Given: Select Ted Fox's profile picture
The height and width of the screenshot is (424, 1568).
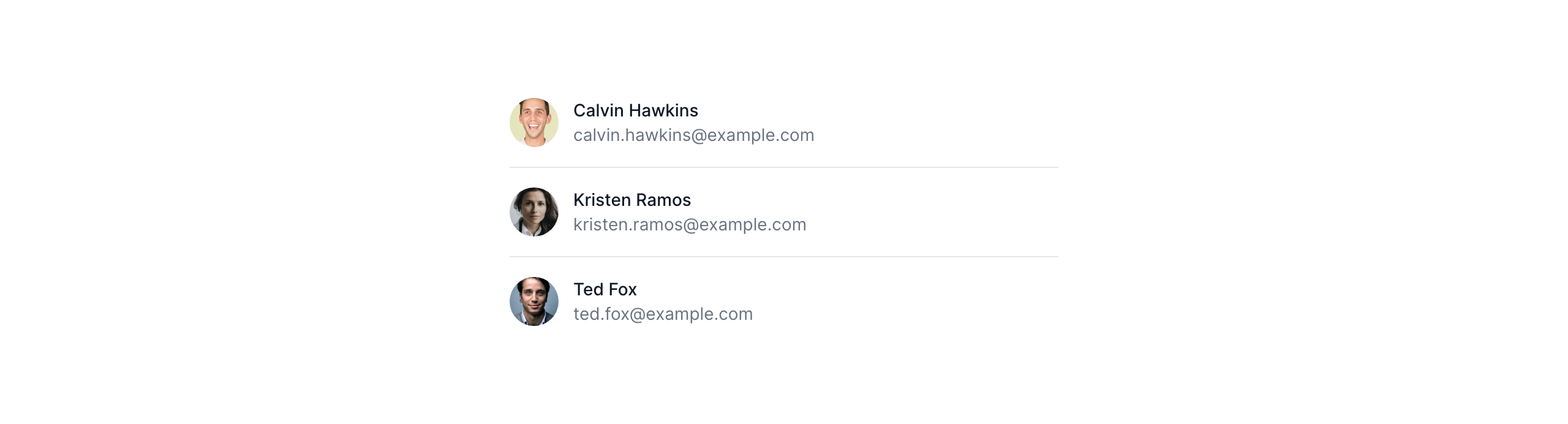Looking at the screenshot, I should pos(534,301).
